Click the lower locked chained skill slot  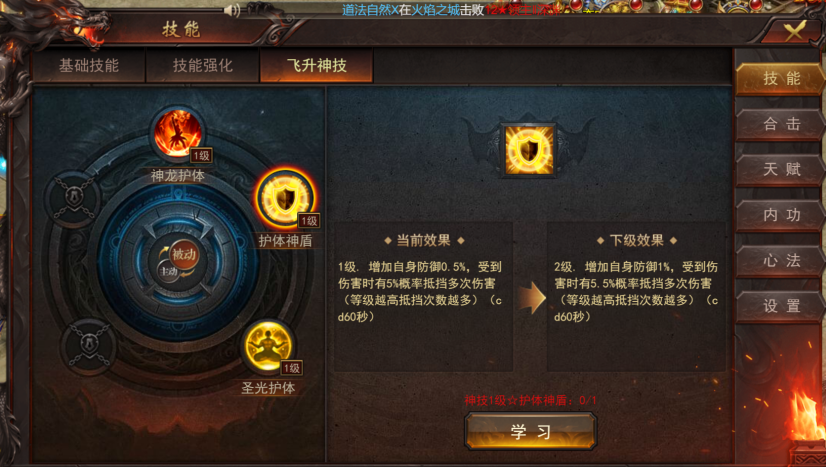click(x=88, y=345)
